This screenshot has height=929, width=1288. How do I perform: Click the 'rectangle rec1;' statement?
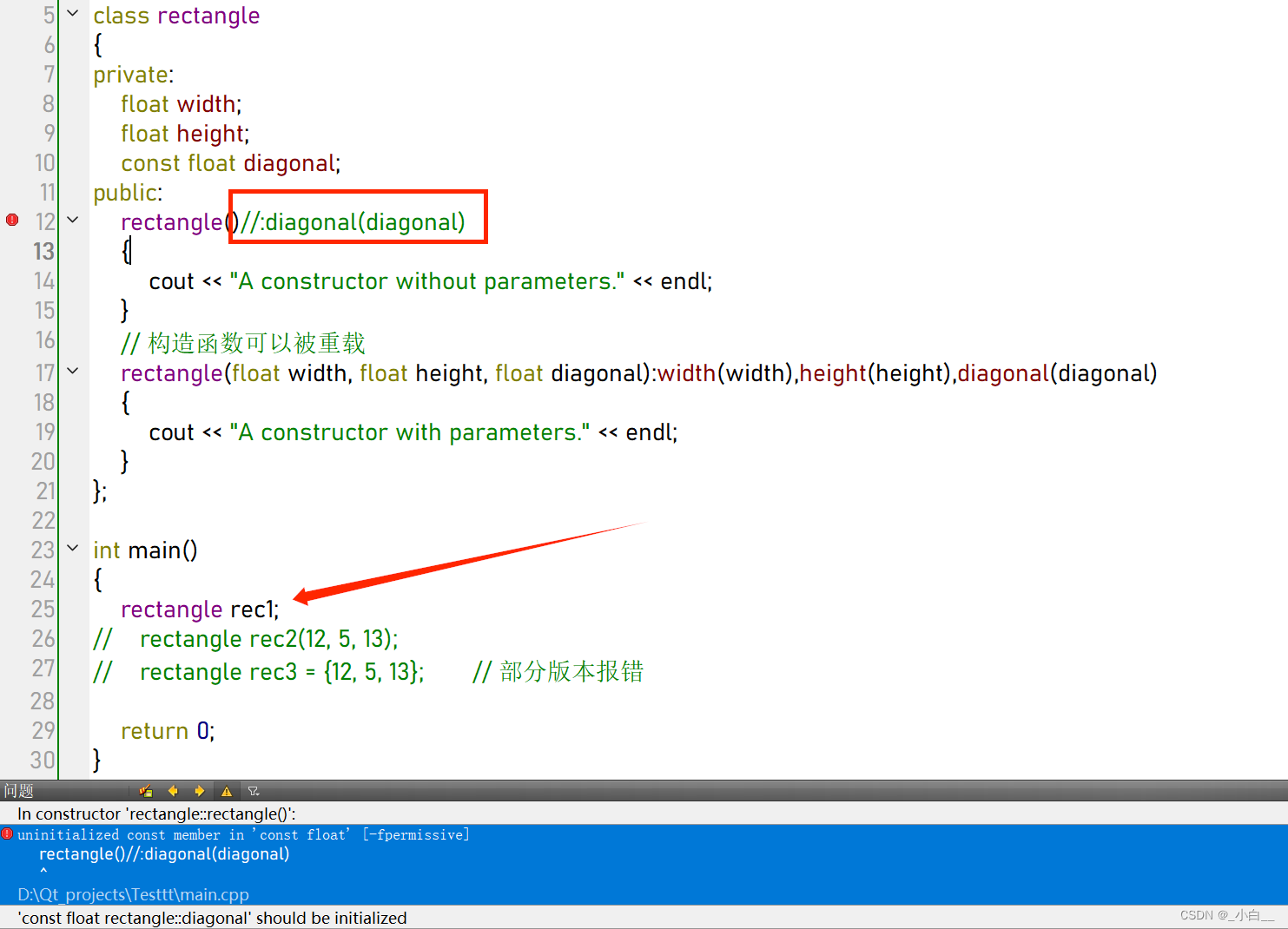[x=200, y=609]
